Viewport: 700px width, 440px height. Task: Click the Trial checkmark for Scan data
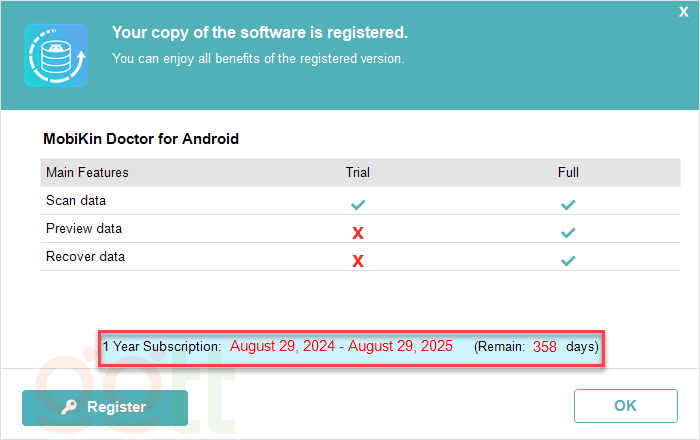click(358, 204)
